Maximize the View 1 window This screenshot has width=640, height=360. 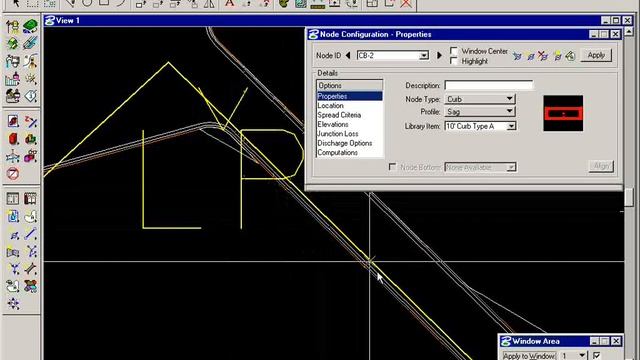(616, 20)
